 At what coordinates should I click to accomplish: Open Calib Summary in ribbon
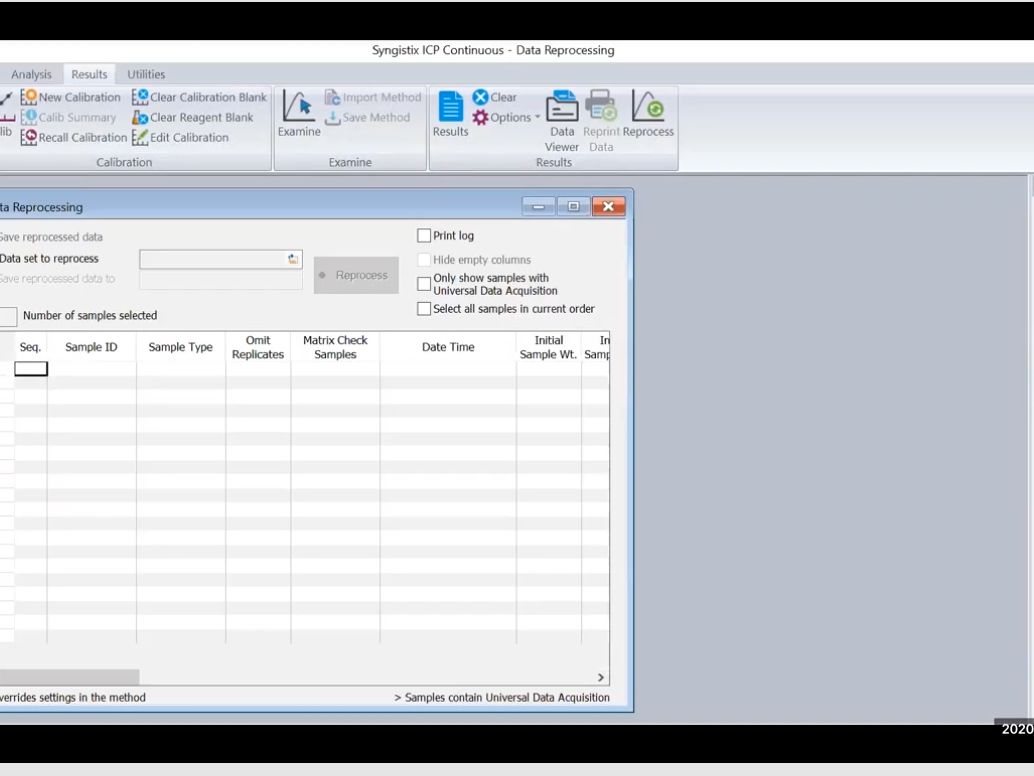[x=69, y=117]
